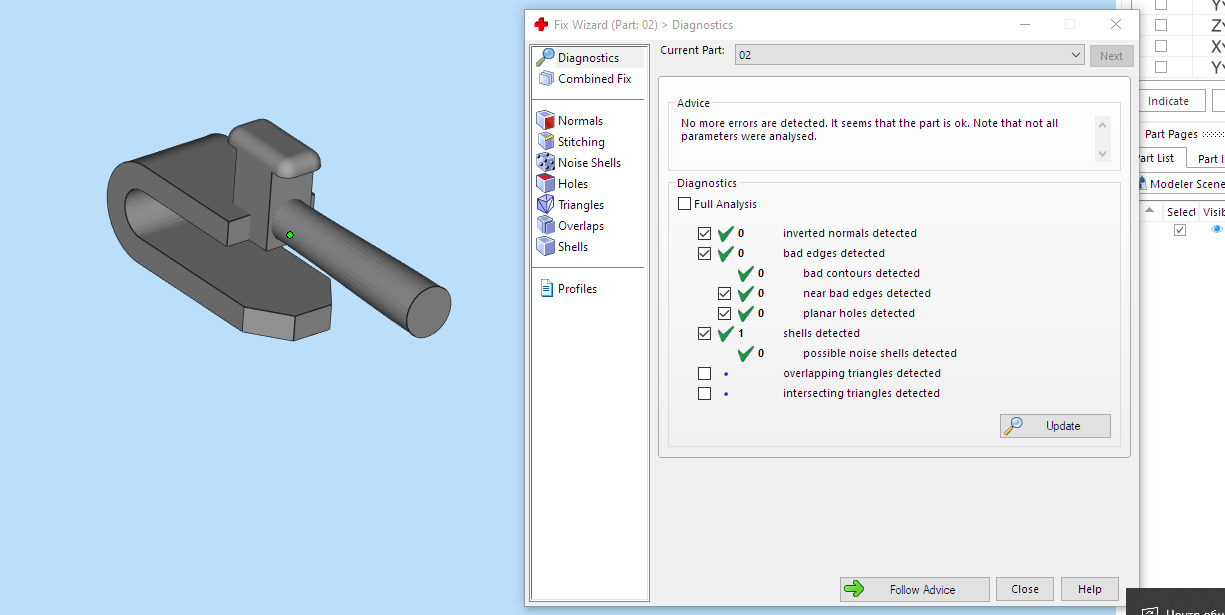The height and width of the screenshot is (615, 1225).
Task: Uncheck inverted normals detected checkbox
Action: point(704,233)
